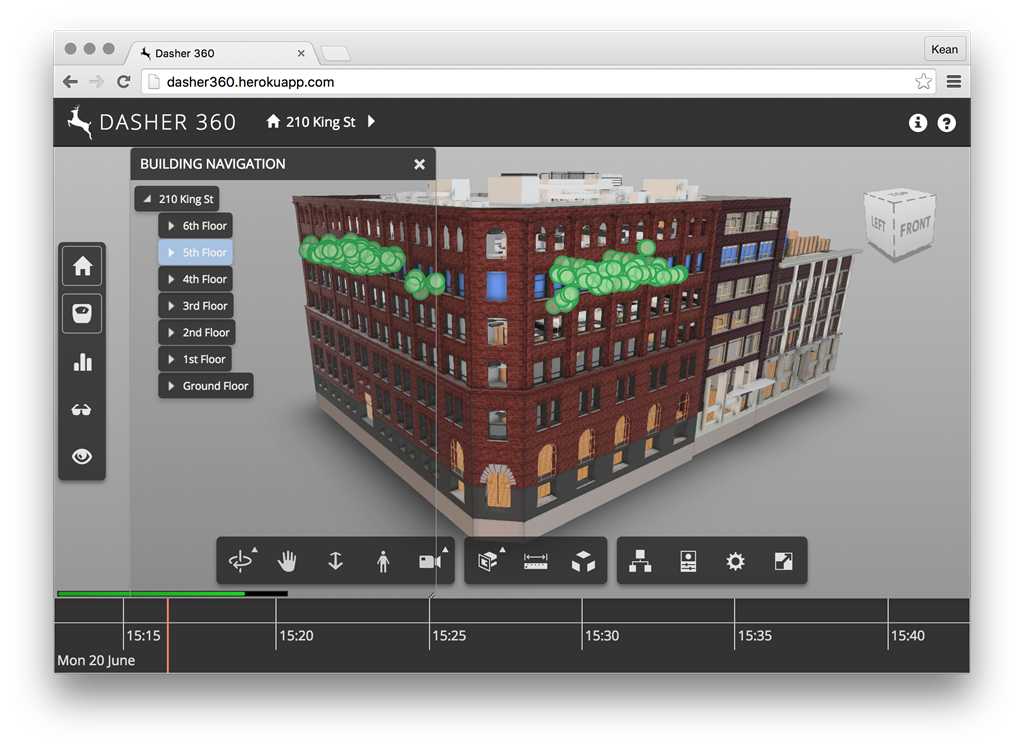The height and width of the screenshot is (750, 1024).
Task: Select Ground Floor in navigation list
Action: click(215, 386)
